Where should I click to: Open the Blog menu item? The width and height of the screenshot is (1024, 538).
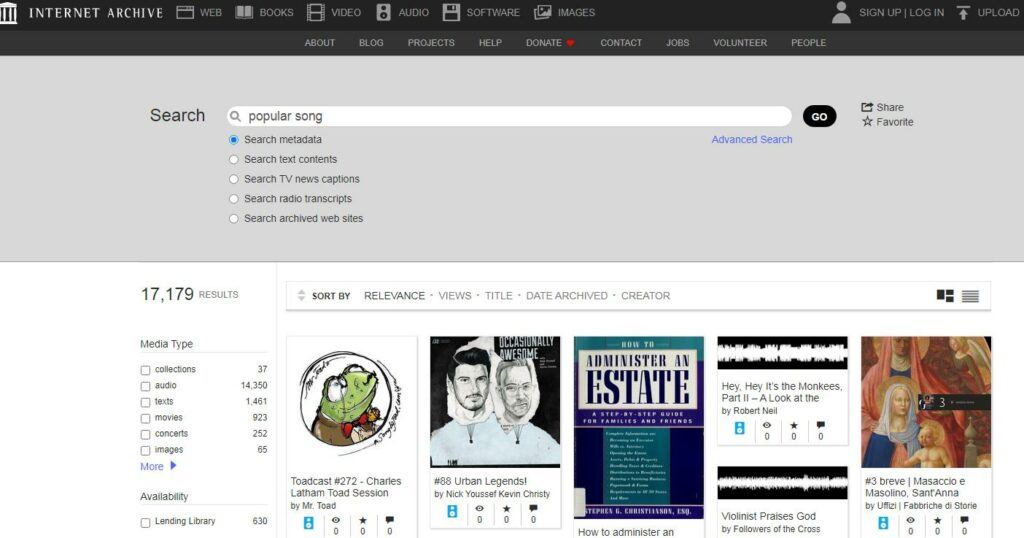(371, 42)
